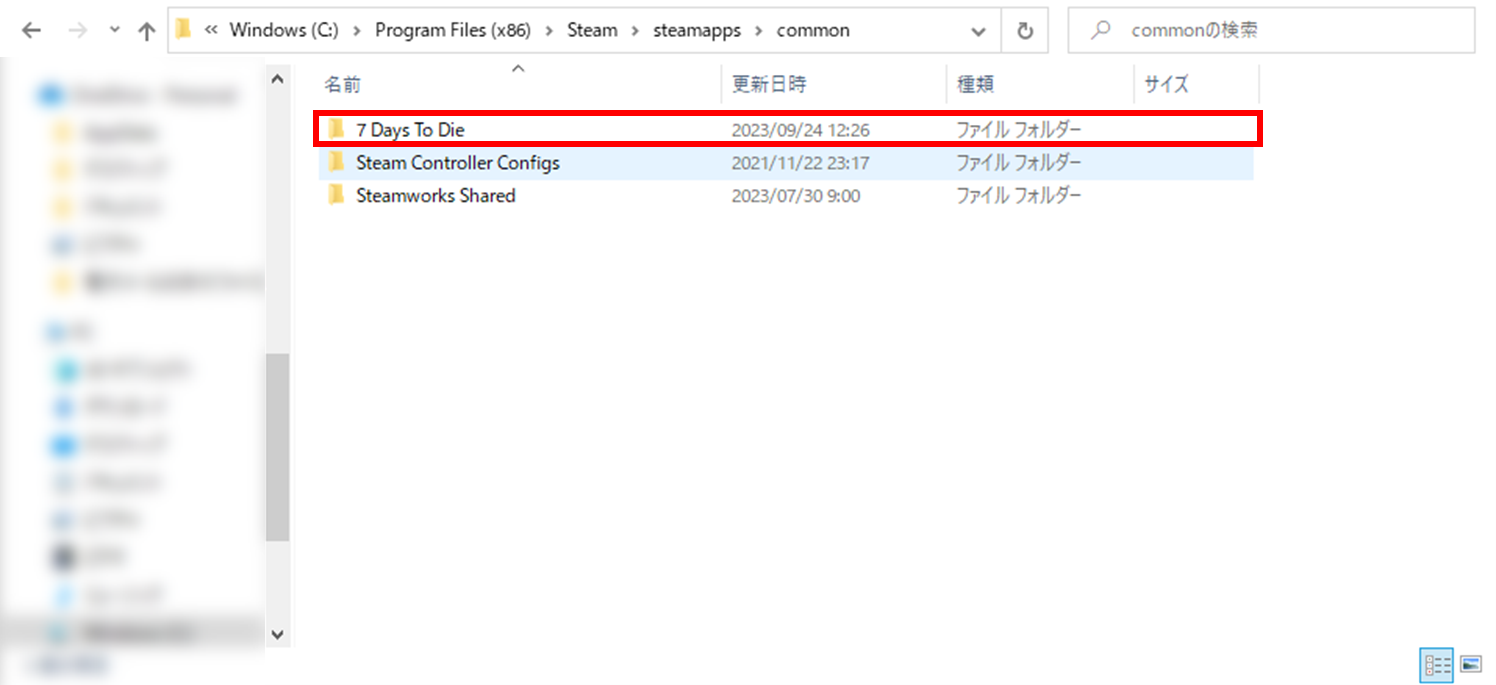
Task: Select the 7 Days To Die folder icon
Action: (x=336, y=129)
